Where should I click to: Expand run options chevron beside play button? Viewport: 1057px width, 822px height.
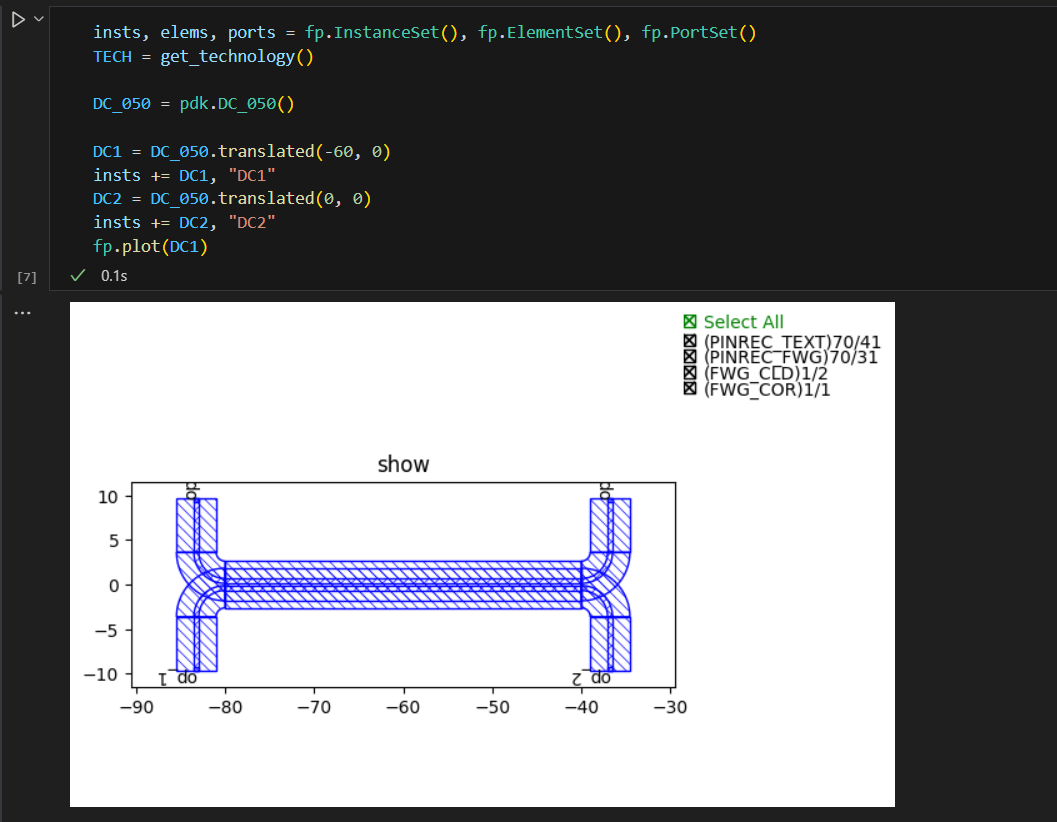click(39, 19)
